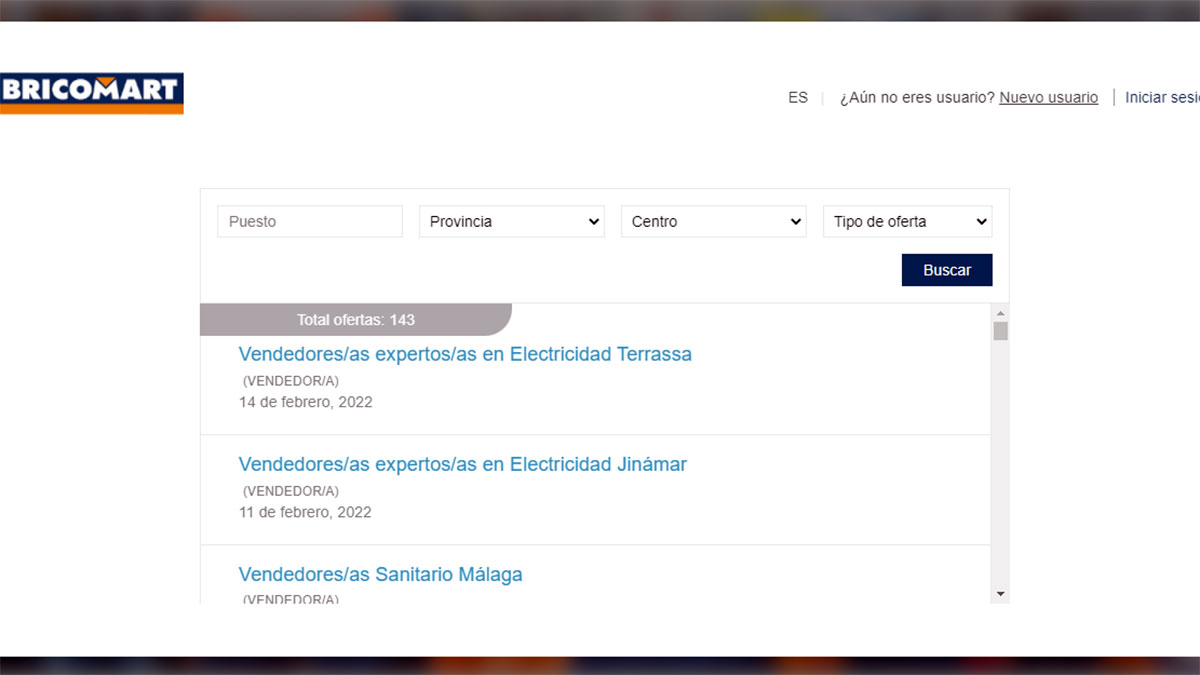Click the Total ofertas: 143 banner
Viewport: 1200px width, 675px height.
click(355, 319)
